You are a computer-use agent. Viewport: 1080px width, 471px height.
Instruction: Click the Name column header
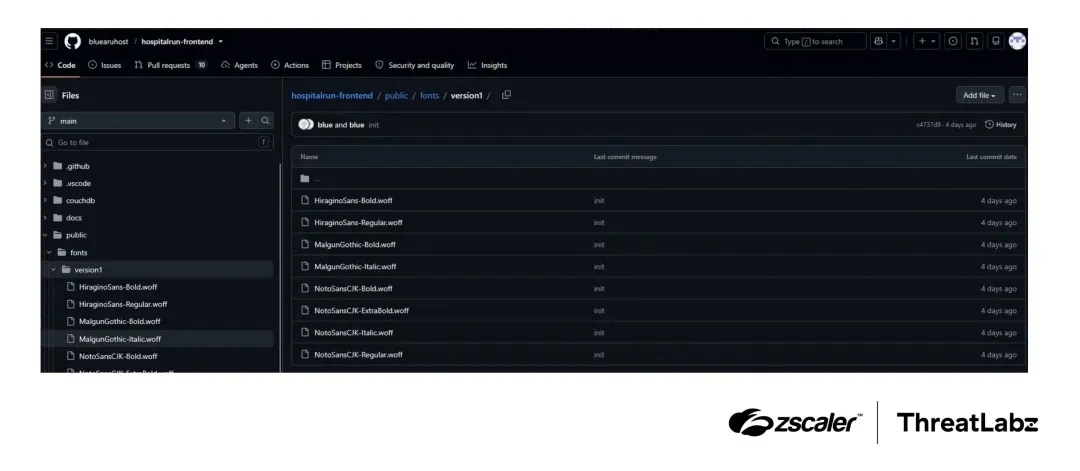[x=309, y=157]
